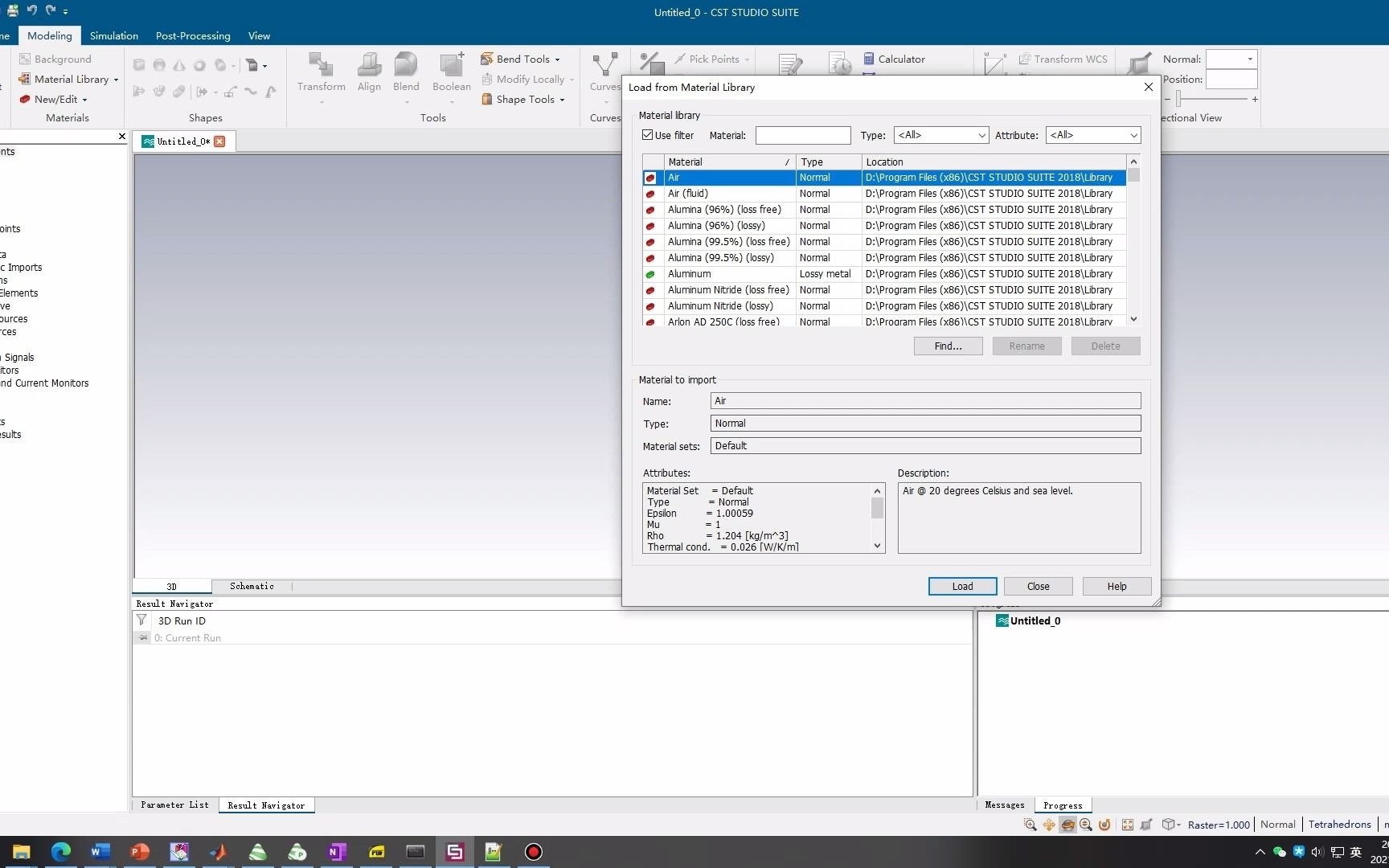
Task: Click the Load button
Action: [x=963, y=586]
